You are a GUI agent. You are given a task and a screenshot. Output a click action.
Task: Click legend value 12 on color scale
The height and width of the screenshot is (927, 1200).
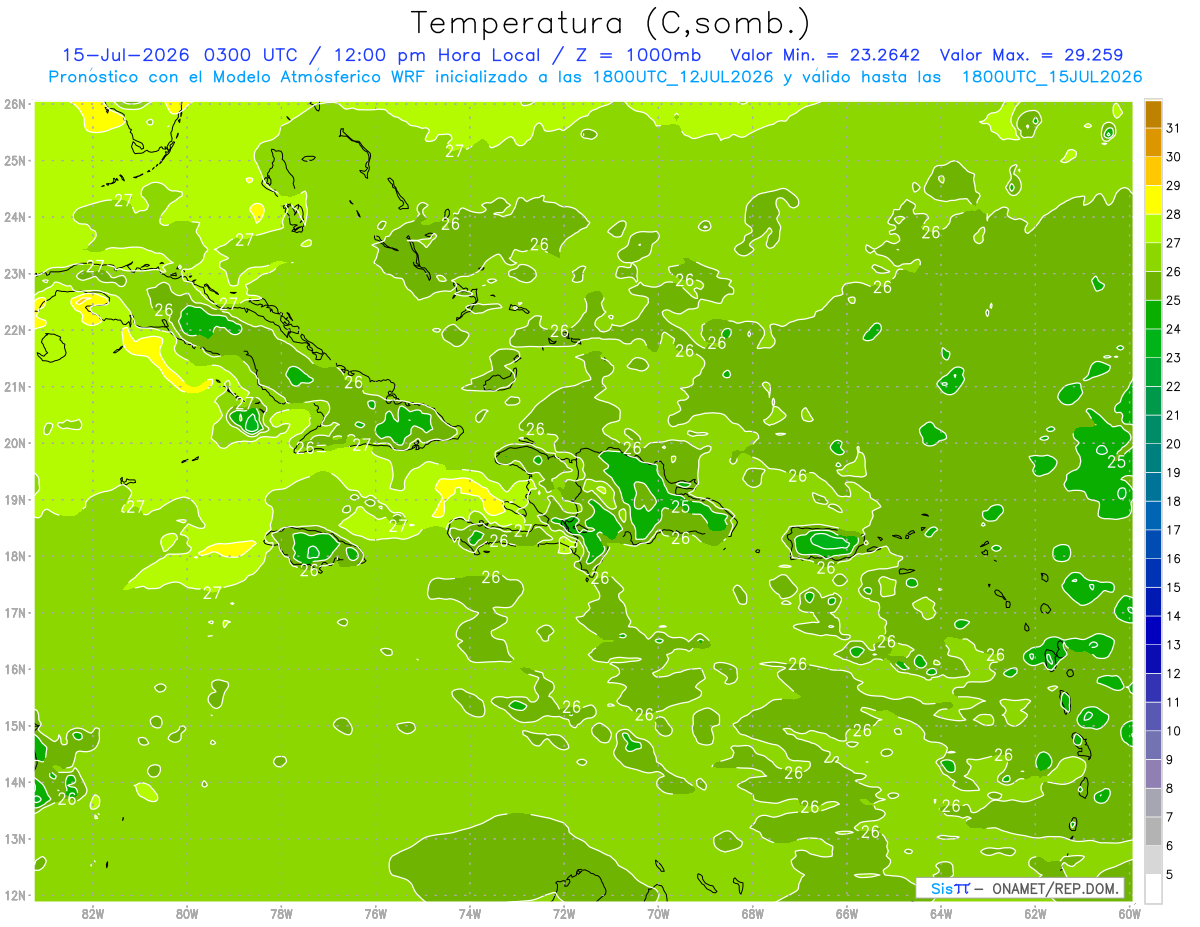click(x=1173, y=674)
